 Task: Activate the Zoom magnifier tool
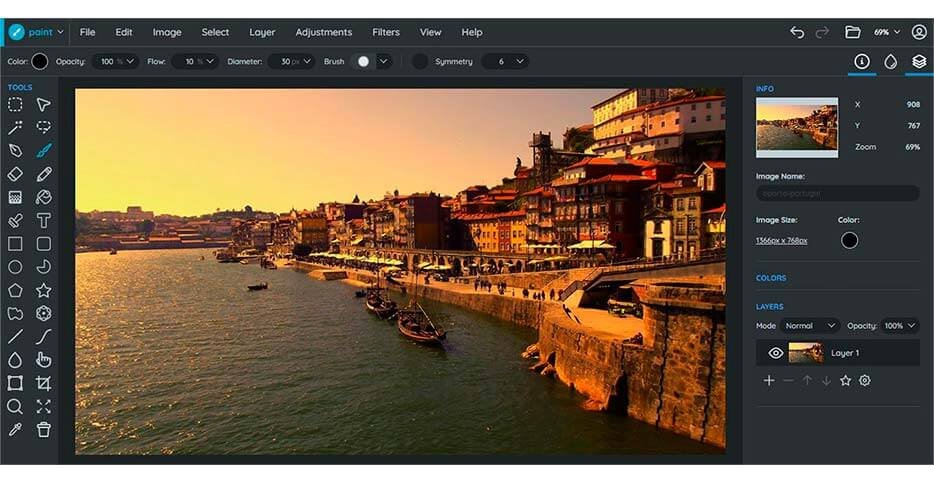coord(15,406)
